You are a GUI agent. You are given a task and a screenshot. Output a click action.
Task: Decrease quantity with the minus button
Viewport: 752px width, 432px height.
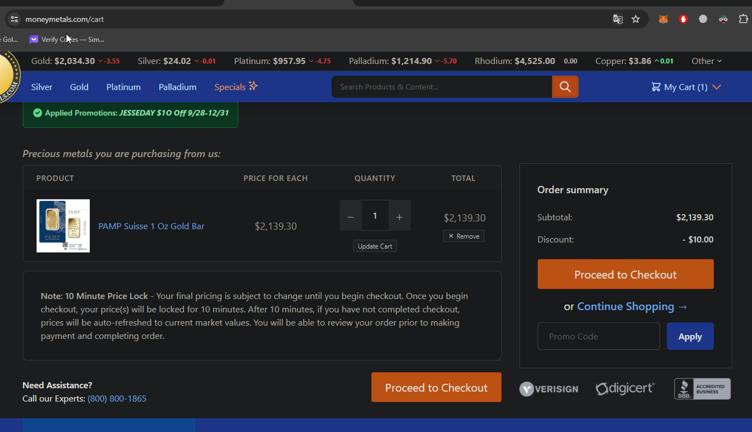click(x=351, y=217)
